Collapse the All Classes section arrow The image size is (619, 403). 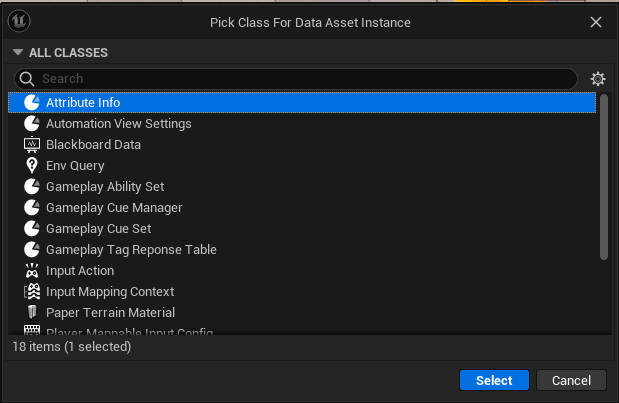click(x=17, y=52)
